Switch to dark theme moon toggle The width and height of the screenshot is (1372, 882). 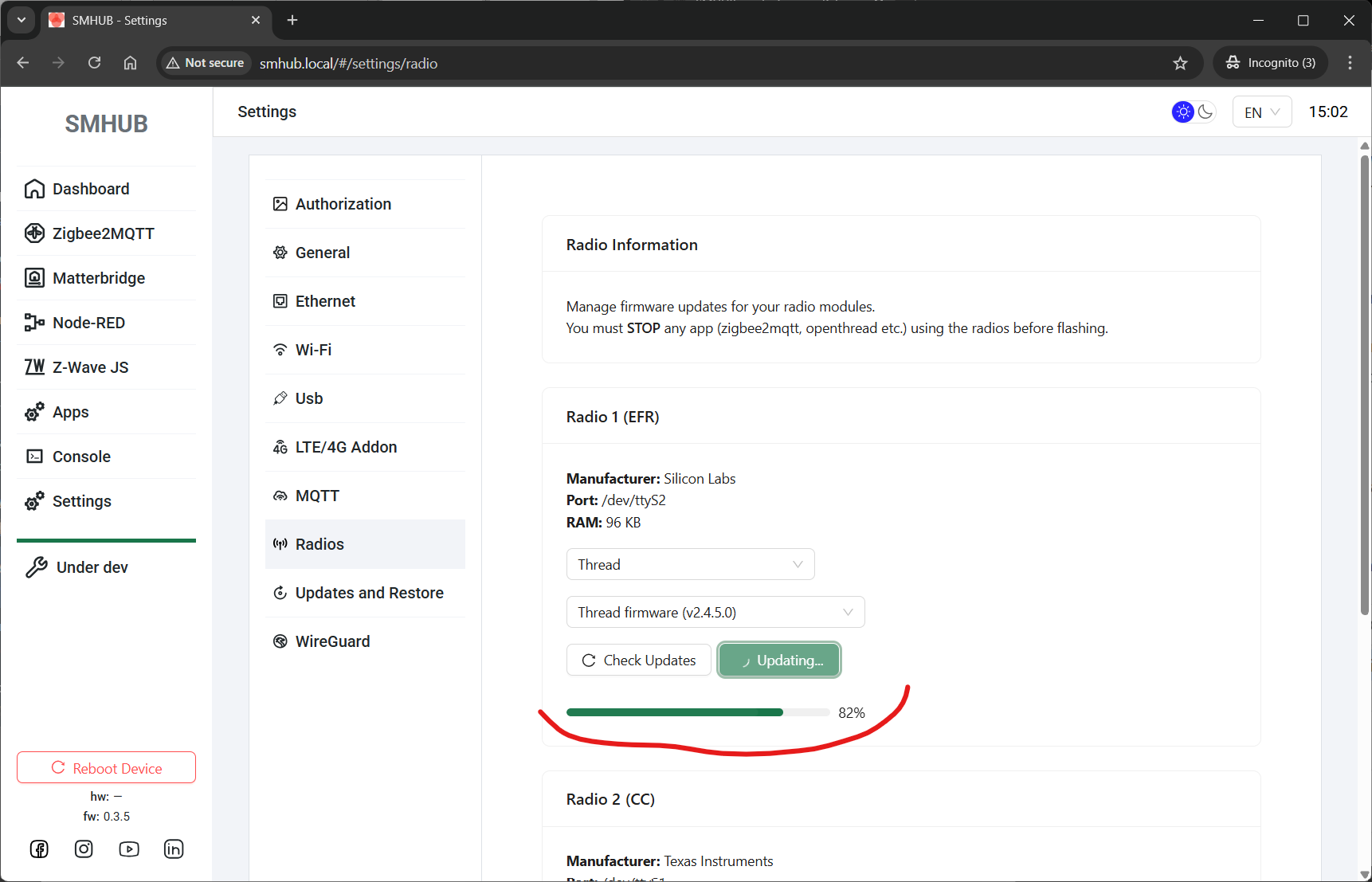pyautogui.click(x=1205, y=112)
